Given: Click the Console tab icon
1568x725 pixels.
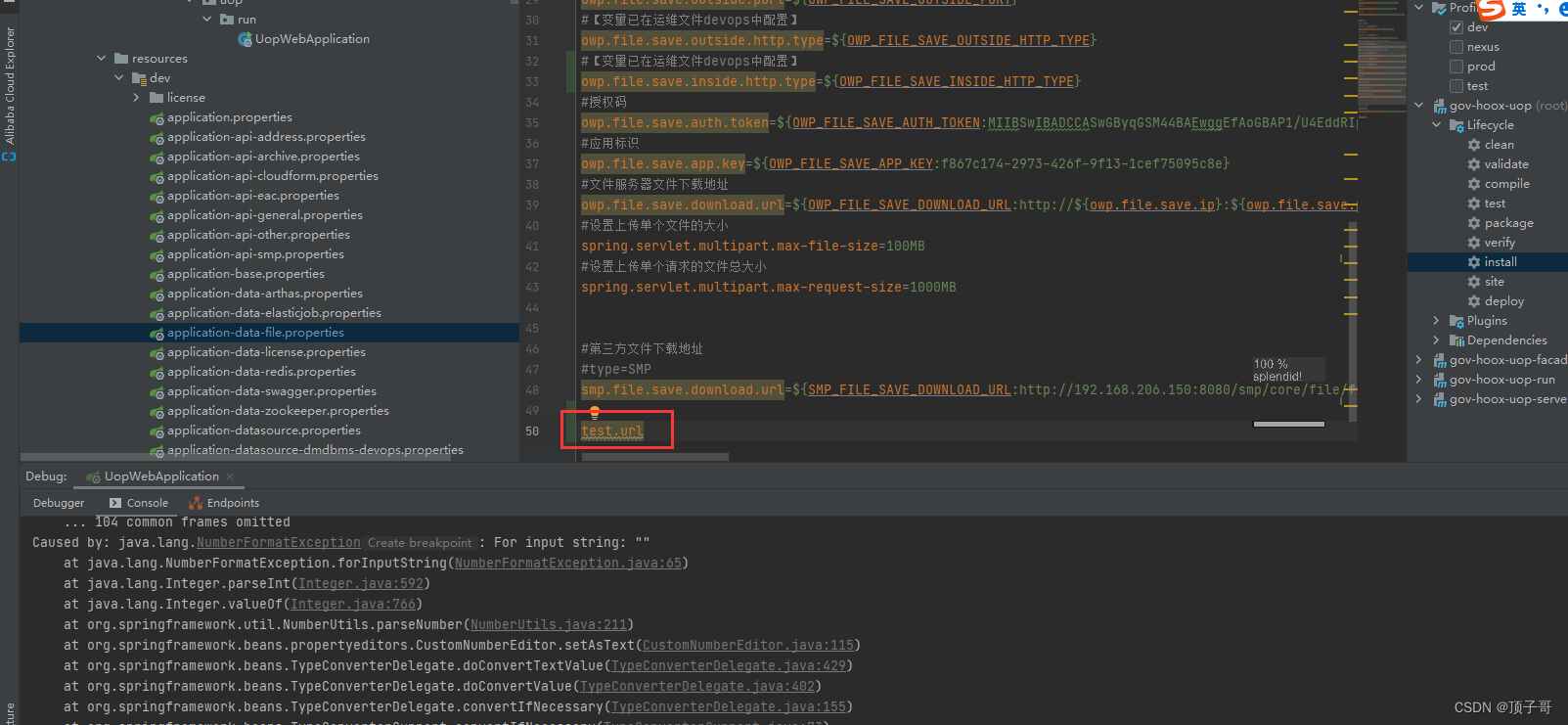Looking at the screenshot, I should pyautogui.click(x=115, y=503).
